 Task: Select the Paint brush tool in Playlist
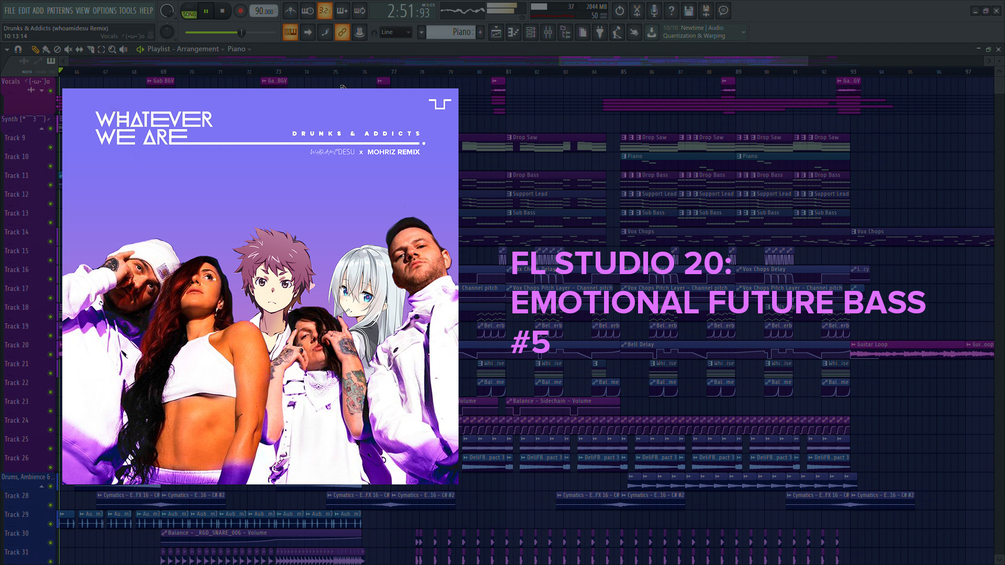point(46,49)
